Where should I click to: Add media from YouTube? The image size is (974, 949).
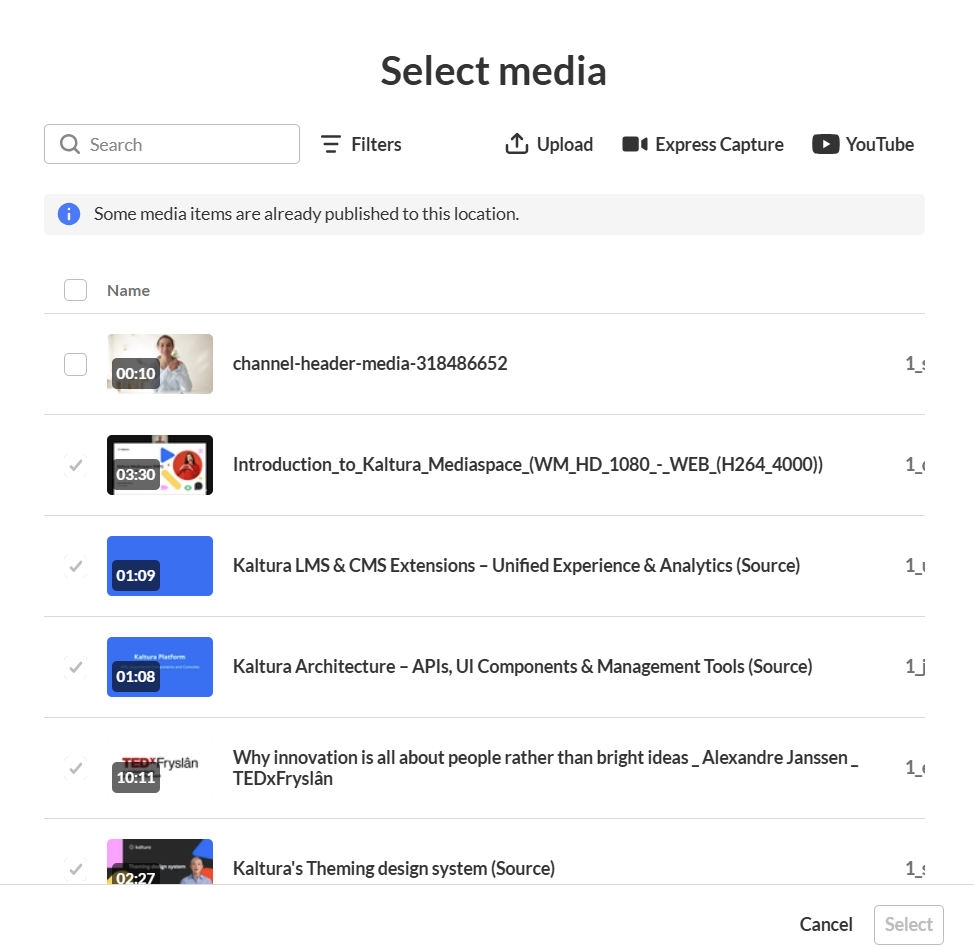click(863, 144)
